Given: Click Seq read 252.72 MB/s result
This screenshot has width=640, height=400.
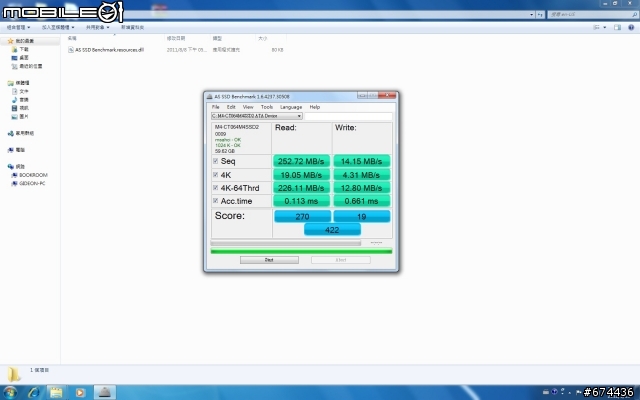Looking at the screenshot, I should coord(301,161).
